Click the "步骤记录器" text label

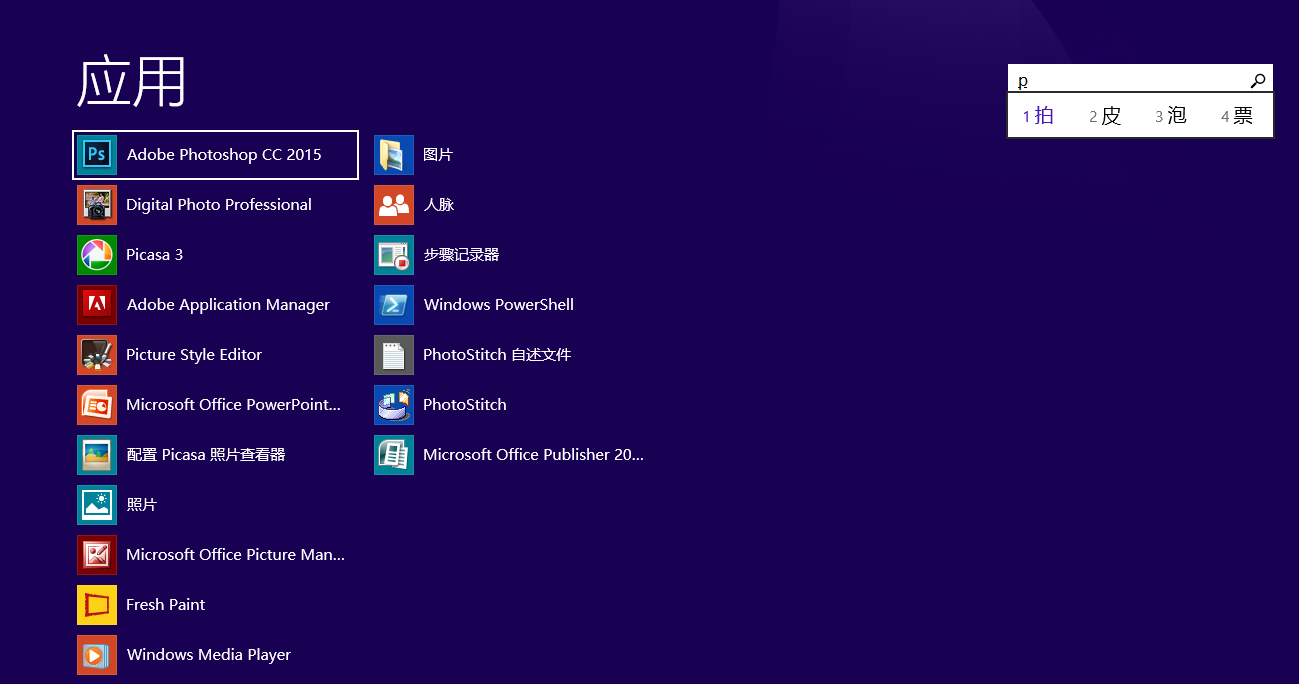coord(461,255)
